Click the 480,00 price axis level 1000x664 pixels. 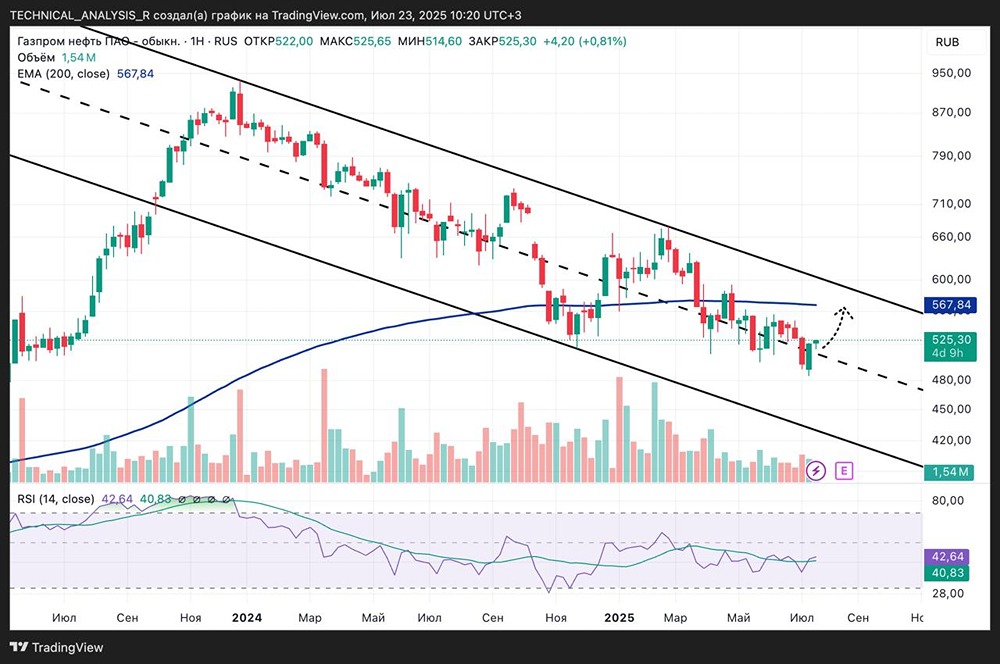click(951, 380)
